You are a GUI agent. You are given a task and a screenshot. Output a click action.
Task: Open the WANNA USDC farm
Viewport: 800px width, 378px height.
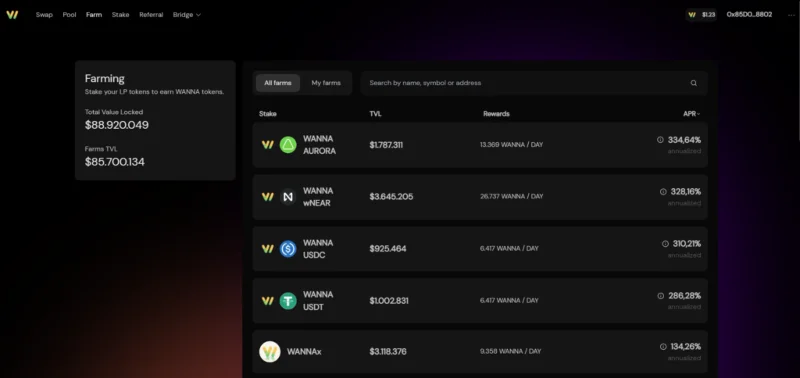[x=480, y=249]
